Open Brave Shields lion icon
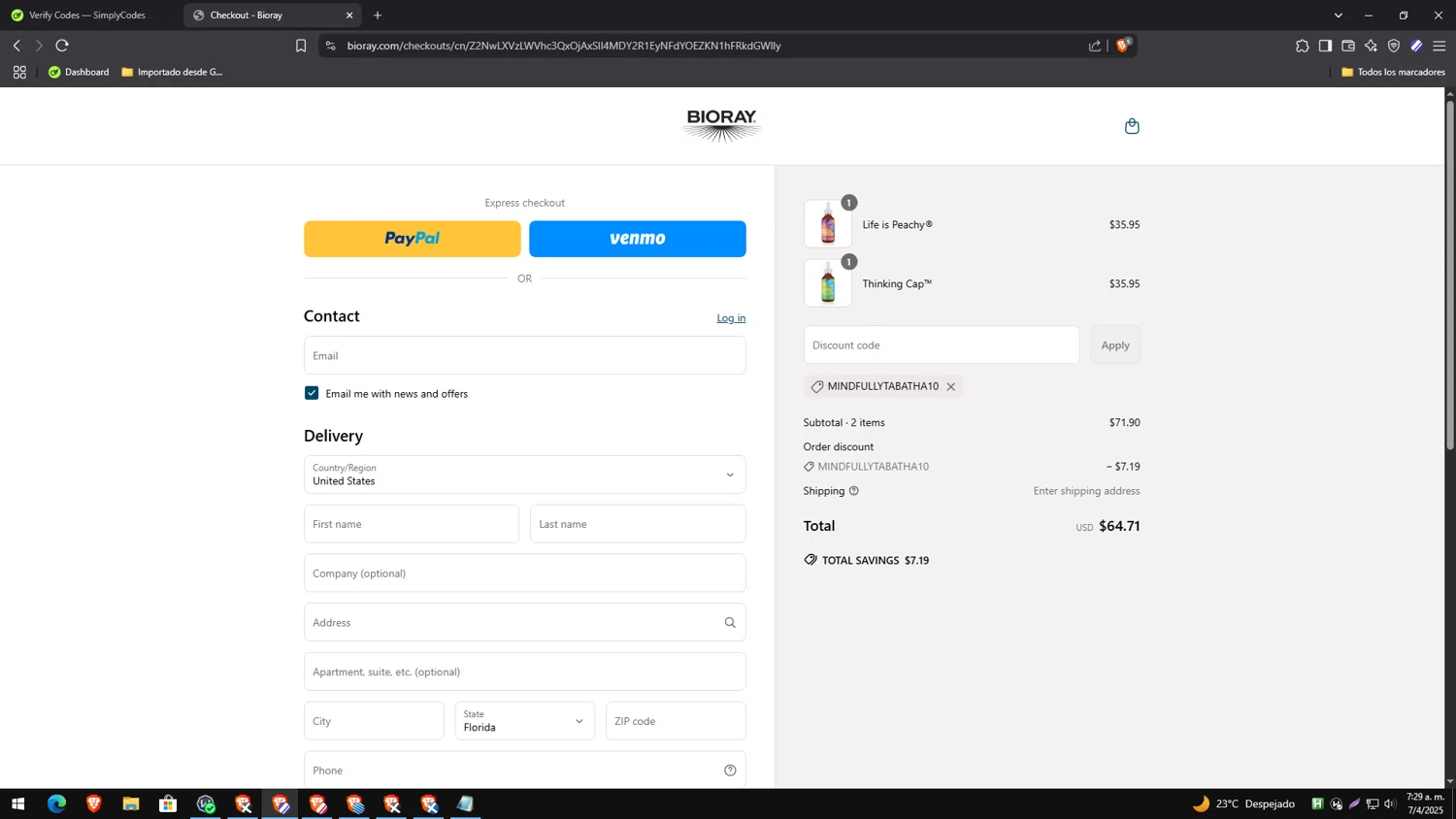Viewport: 1456px width, 819px height. point(1123,45)
